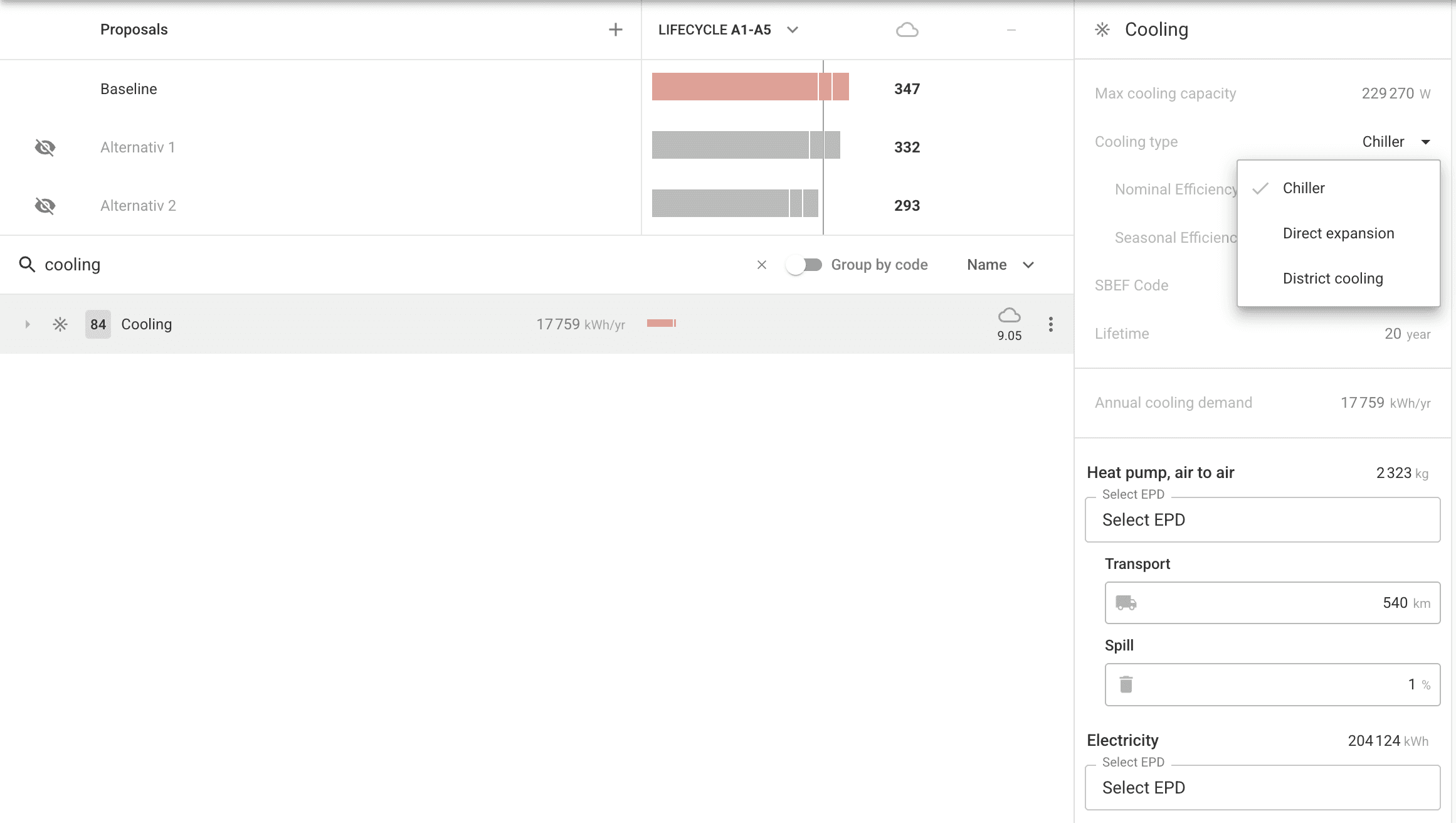Viewport: 1456px width, 823px height.
Task: Open Select EPD for Heat pump
Action: [1262, 520]
